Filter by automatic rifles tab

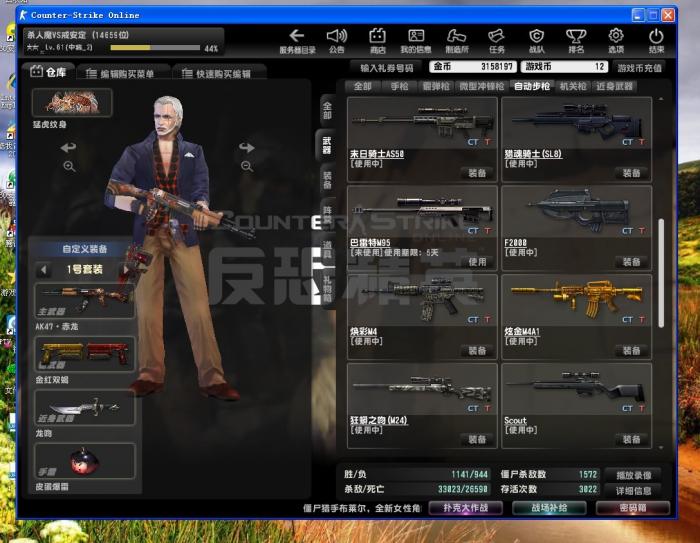pos(531,87)
